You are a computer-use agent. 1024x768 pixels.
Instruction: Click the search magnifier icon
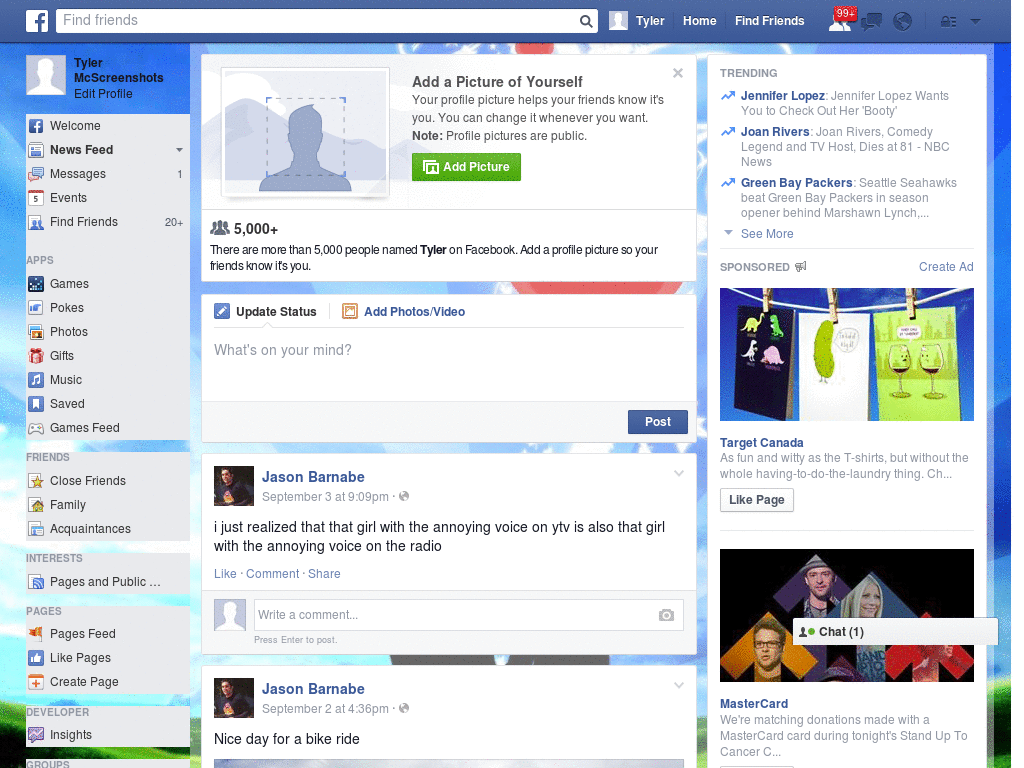586,21
